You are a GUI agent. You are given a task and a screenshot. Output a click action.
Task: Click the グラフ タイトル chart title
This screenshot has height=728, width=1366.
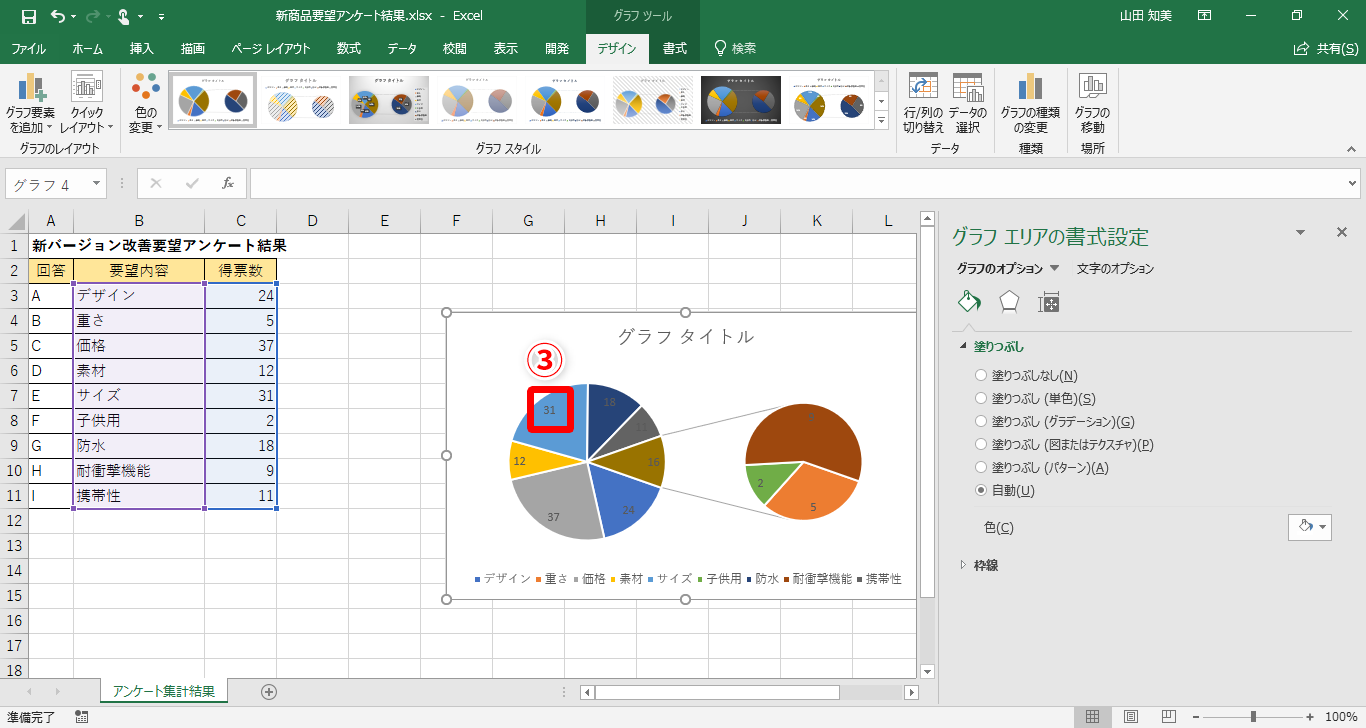point(686,337)
